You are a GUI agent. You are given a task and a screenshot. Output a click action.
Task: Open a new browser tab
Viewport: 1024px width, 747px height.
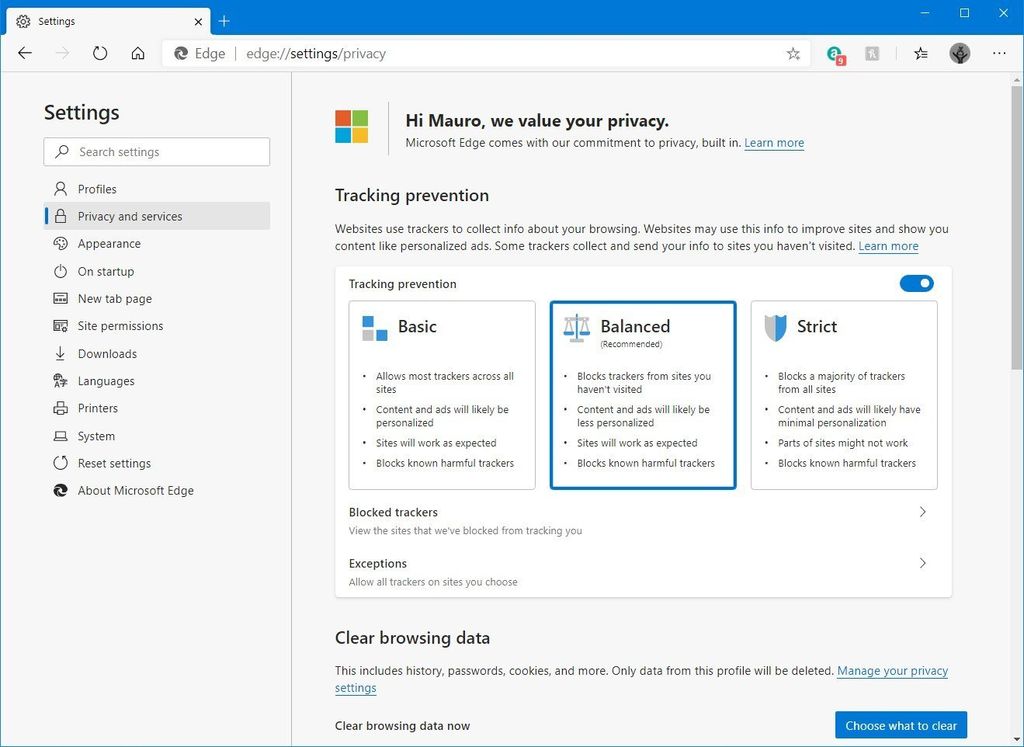coord(224,20)
